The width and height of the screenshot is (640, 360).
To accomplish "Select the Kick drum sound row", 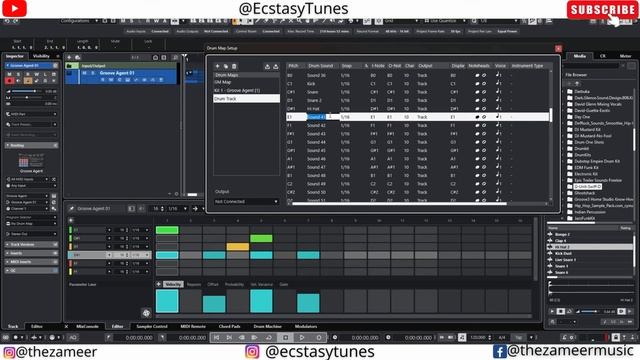I will [418, 84].
